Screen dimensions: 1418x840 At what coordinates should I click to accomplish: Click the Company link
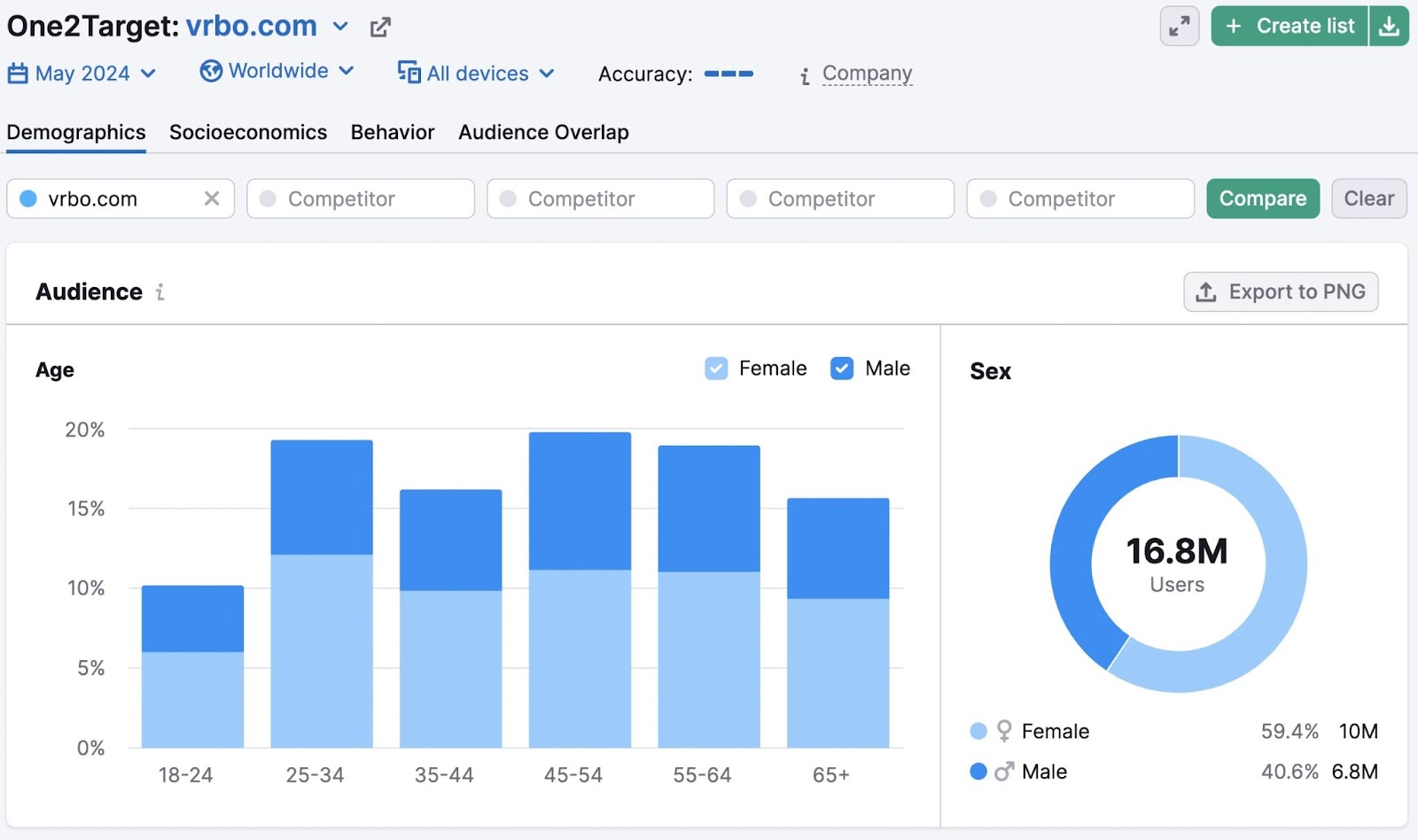point(867,74)
